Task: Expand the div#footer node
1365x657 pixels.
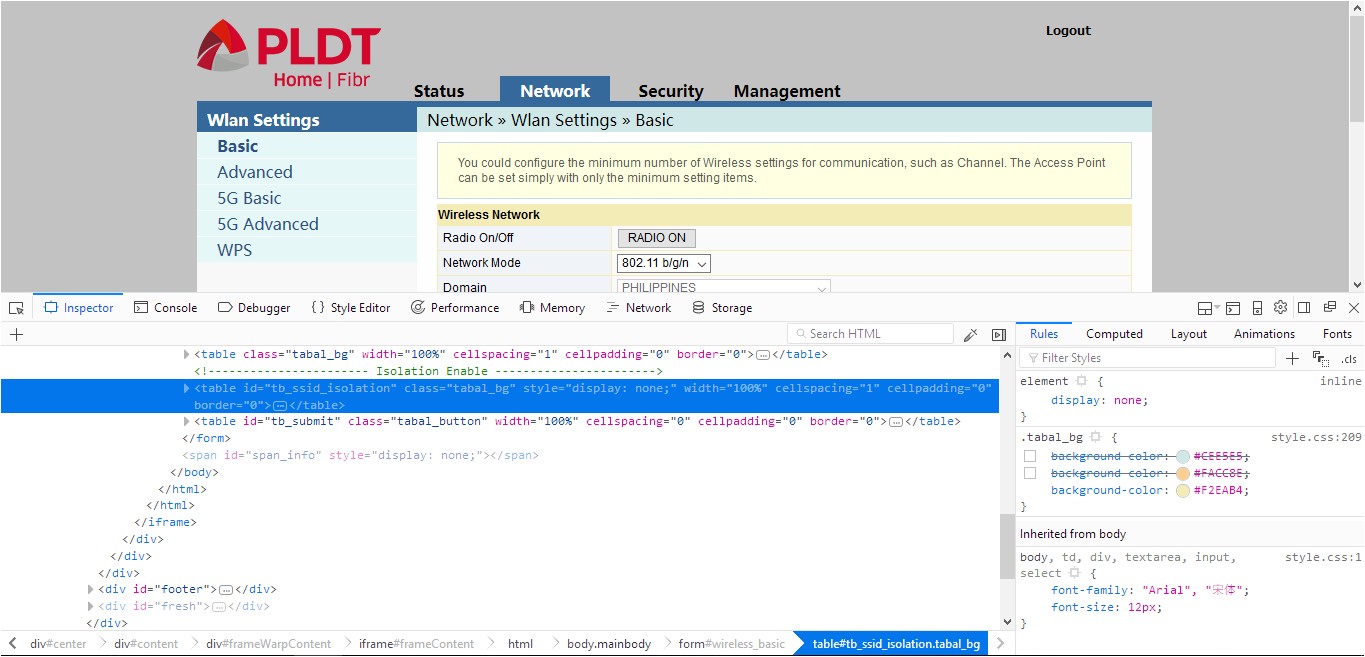Action: pos(92,590)
